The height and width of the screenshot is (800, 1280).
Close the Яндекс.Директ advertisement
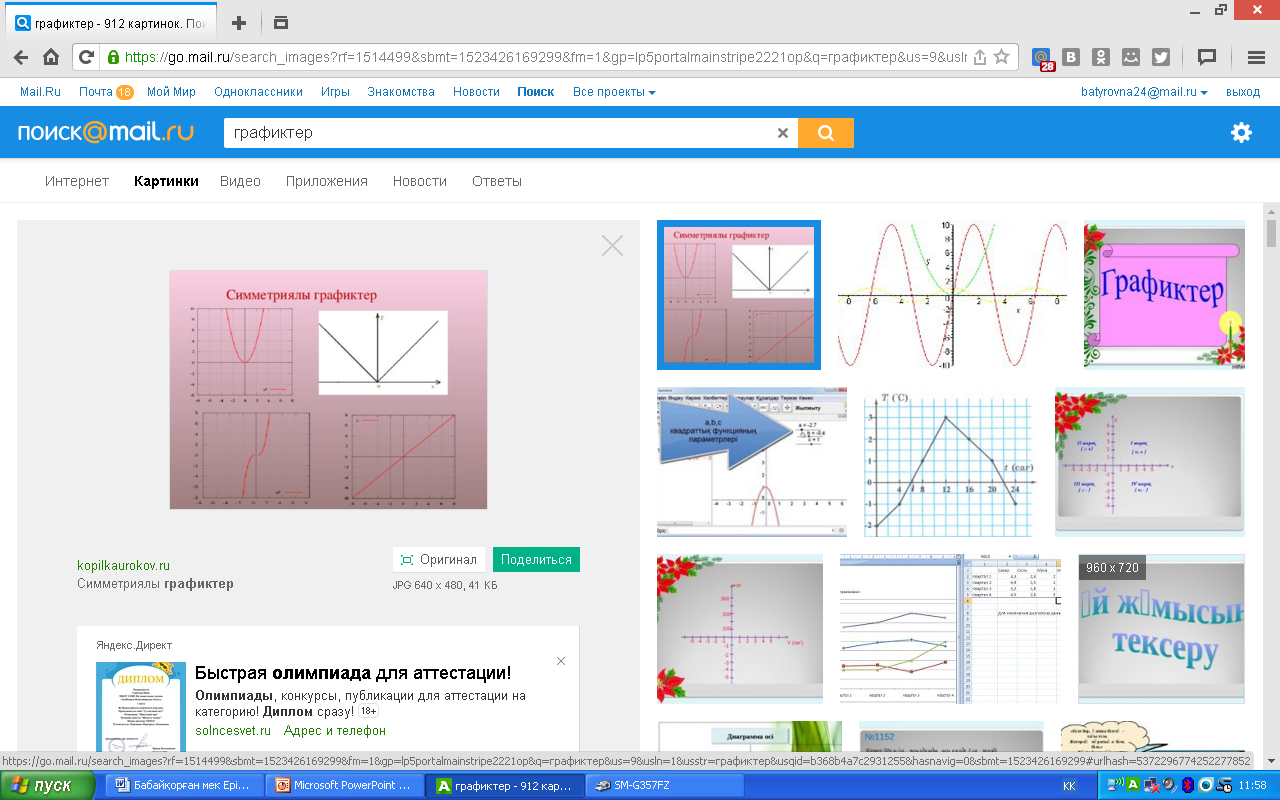(x=561, y=661)
